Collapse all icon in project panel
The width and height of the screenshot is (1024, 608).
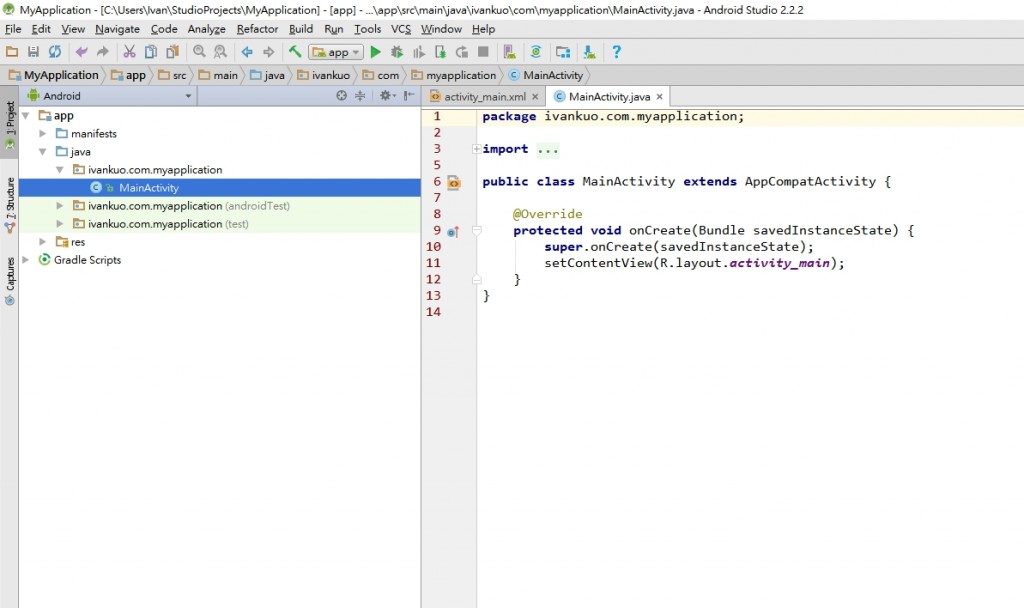click(x=360, y=96)
